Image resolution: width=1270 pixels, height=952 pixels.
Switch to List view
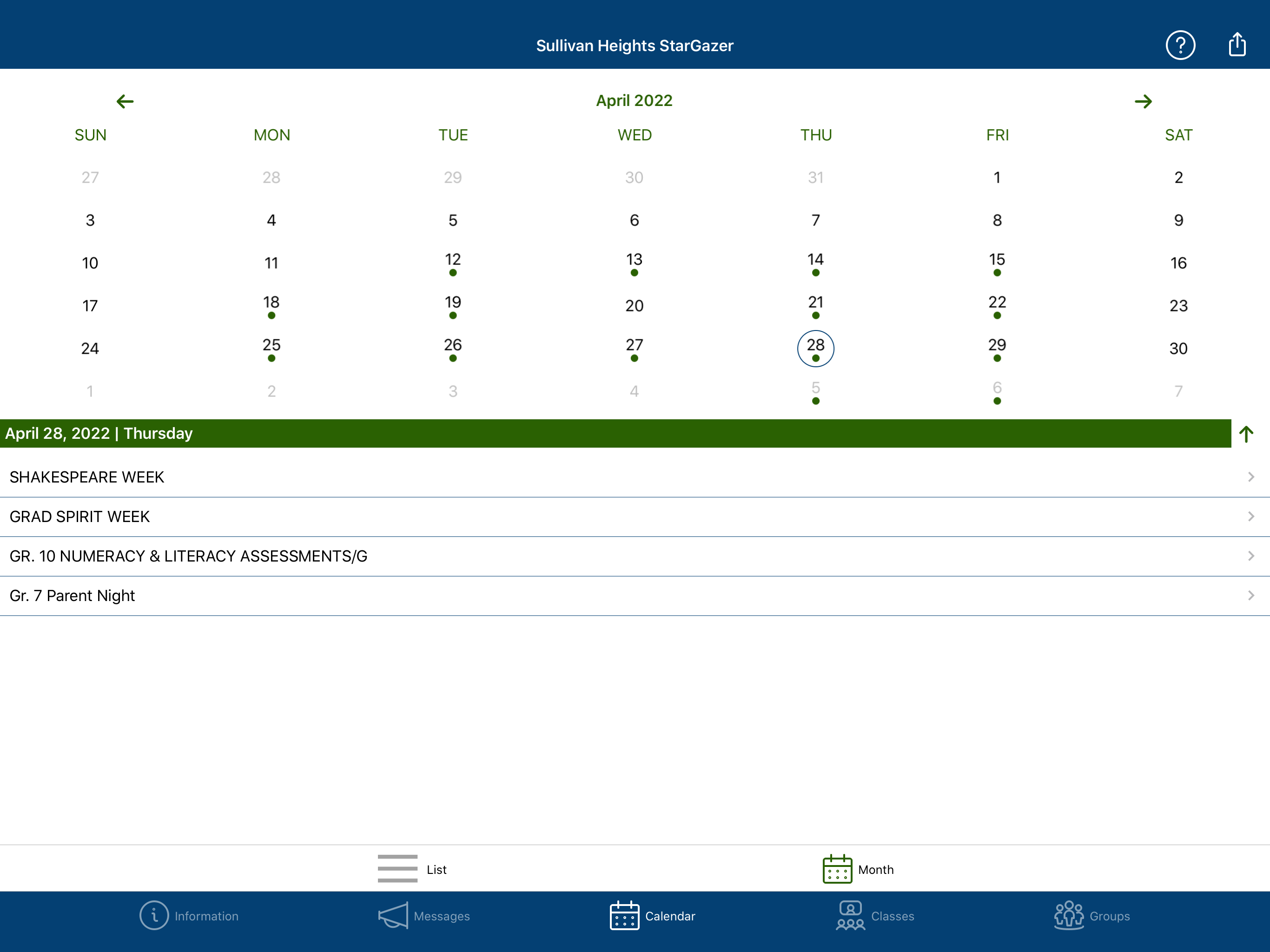pyautogui.click(x=412, y=869)
